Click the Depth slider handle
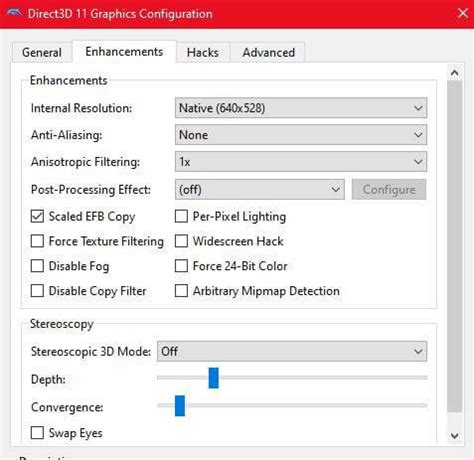This screenshot has width=474, height=460. 214,378
